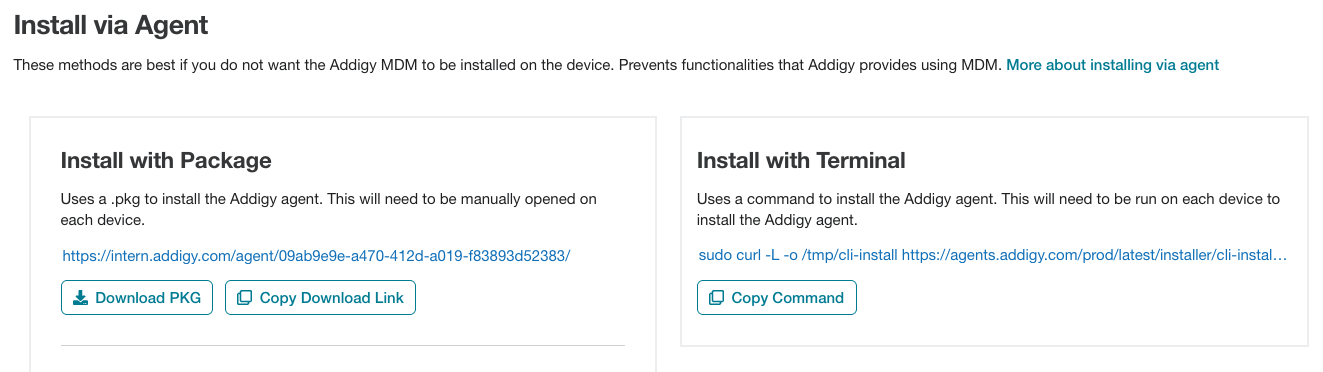
Task: Copy the package download link
Action: (x=320, y=298)
